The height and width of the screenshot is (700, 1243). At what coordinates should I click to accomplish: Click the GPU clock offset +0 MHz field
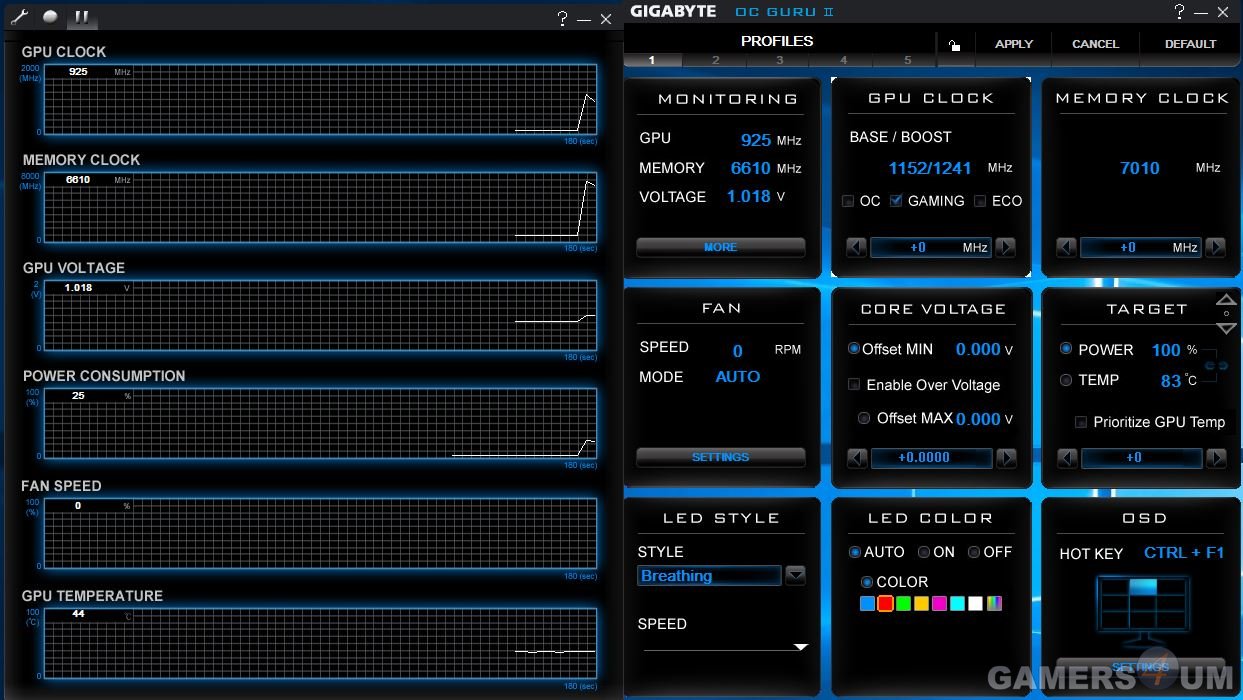tap(931, 247)
